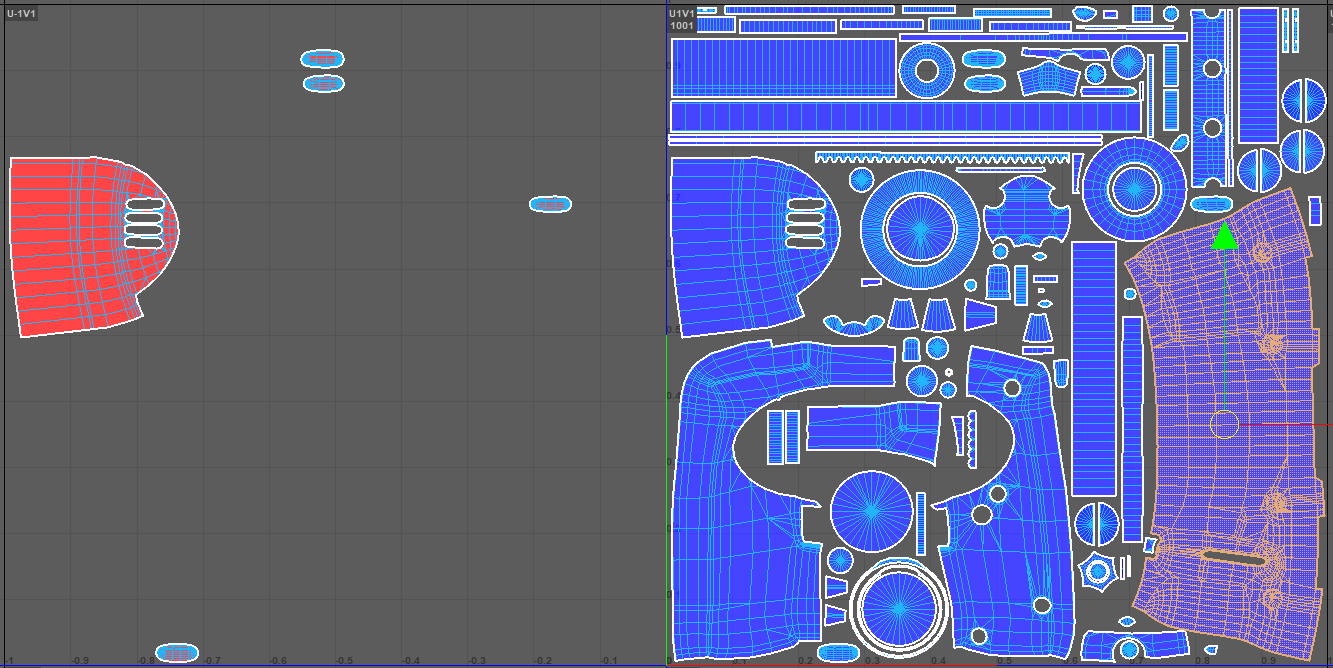The image size is (1333, 668).
Task: Select the large ring island with radial center
Action: point(919,227)
